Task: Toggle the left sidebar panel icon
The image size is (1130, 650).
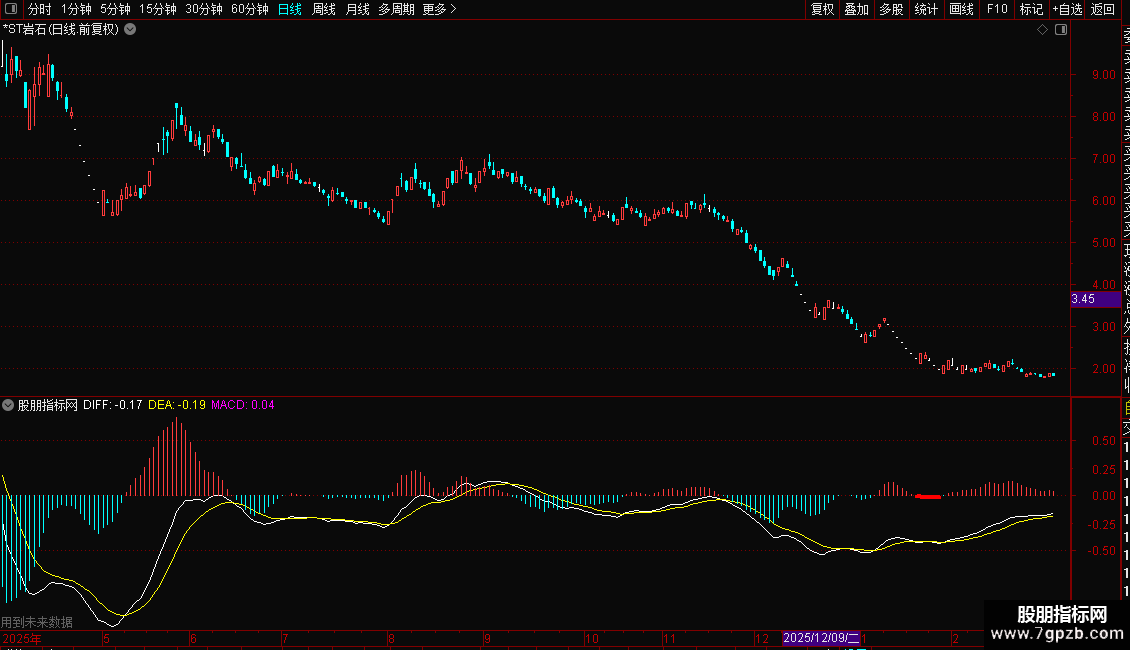Action: (11, 9)
